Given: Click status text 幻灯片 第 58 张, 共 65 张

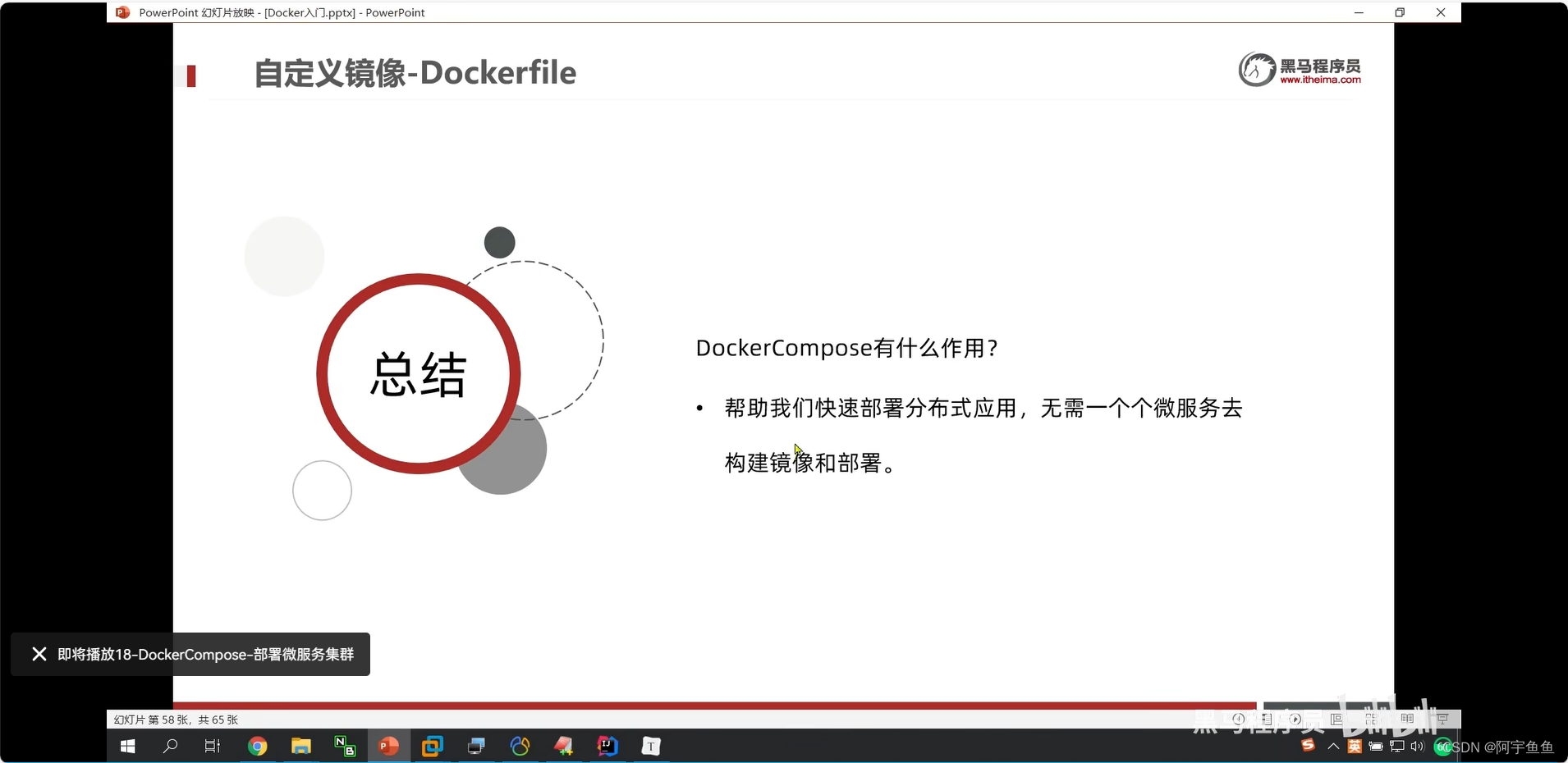Looking at the screenshot, I should coord(176,720).
